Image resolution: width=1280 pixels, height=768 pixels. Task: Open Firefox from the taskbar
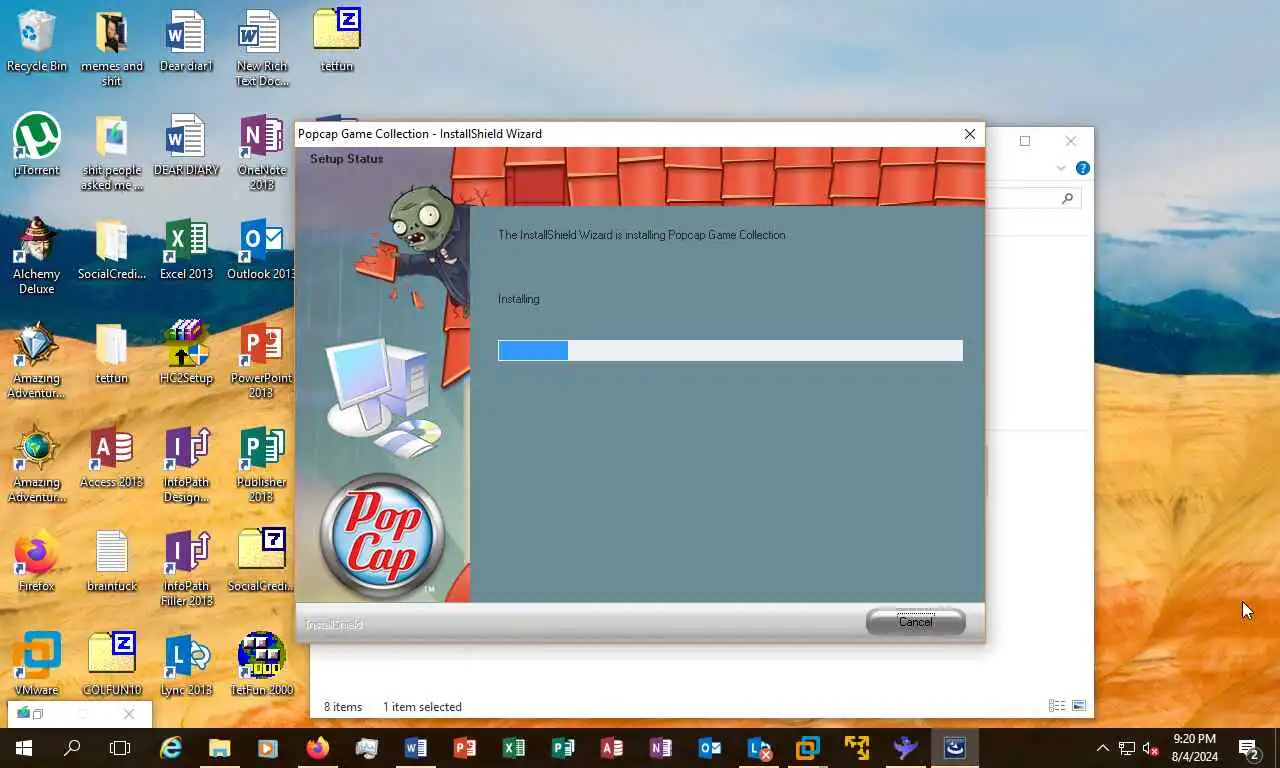coord(318,748)
